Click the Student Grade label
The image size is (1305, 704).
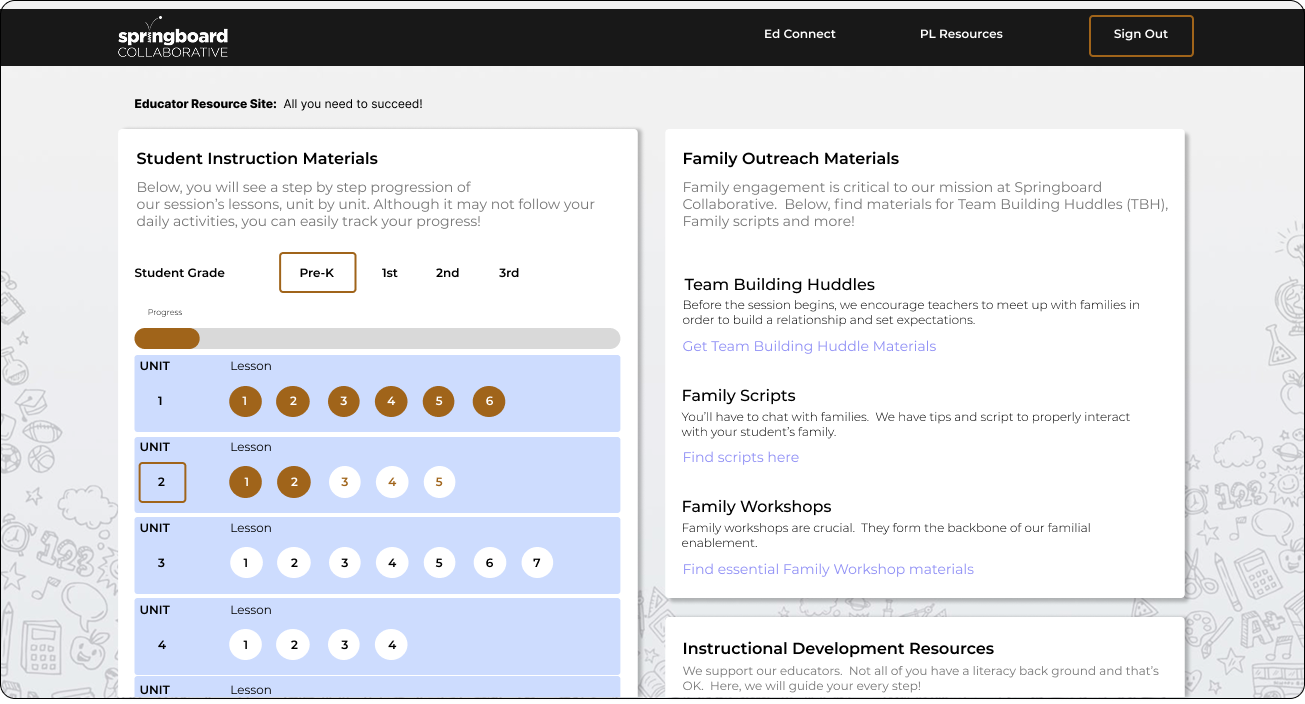[179, 273]
